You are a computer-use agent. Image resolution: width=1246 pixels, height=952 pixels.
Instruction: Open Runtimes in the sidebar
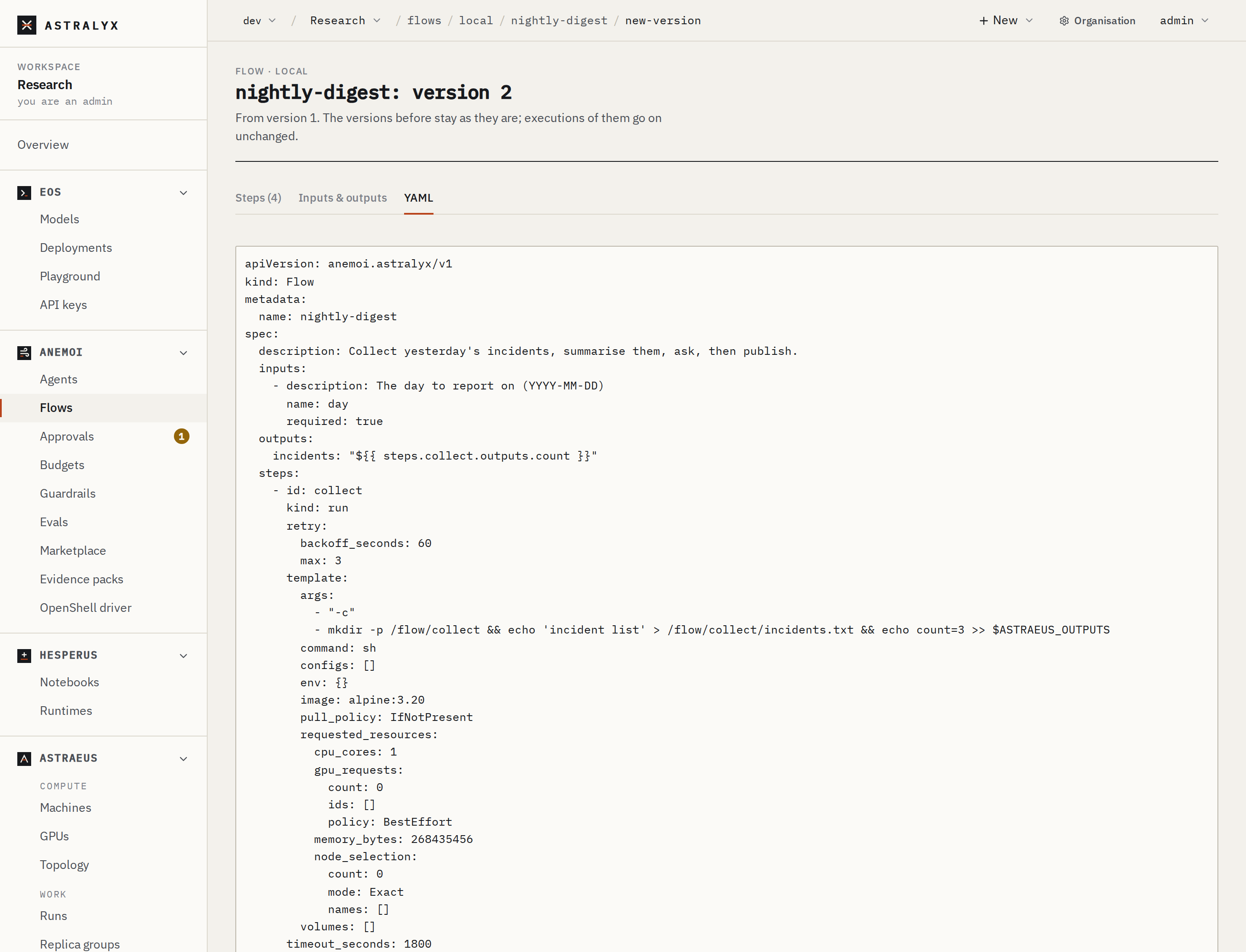click(66, 711)
